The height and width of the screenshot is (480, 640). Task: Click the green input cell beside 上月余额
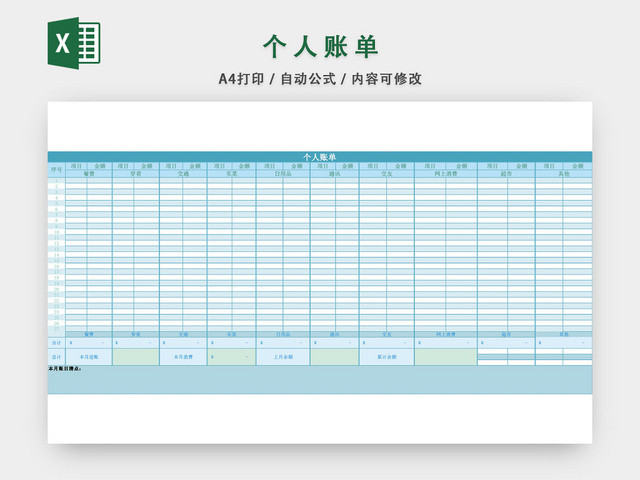[x=334, y=357]
